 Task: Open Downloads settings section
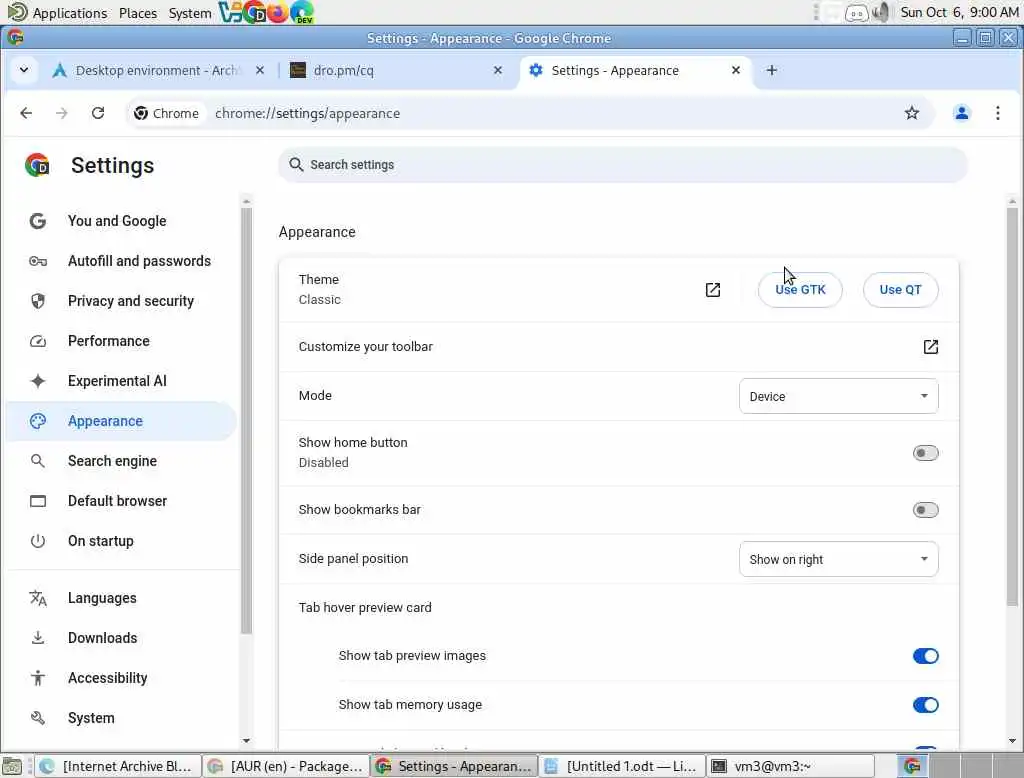click(x=121, y=638)
